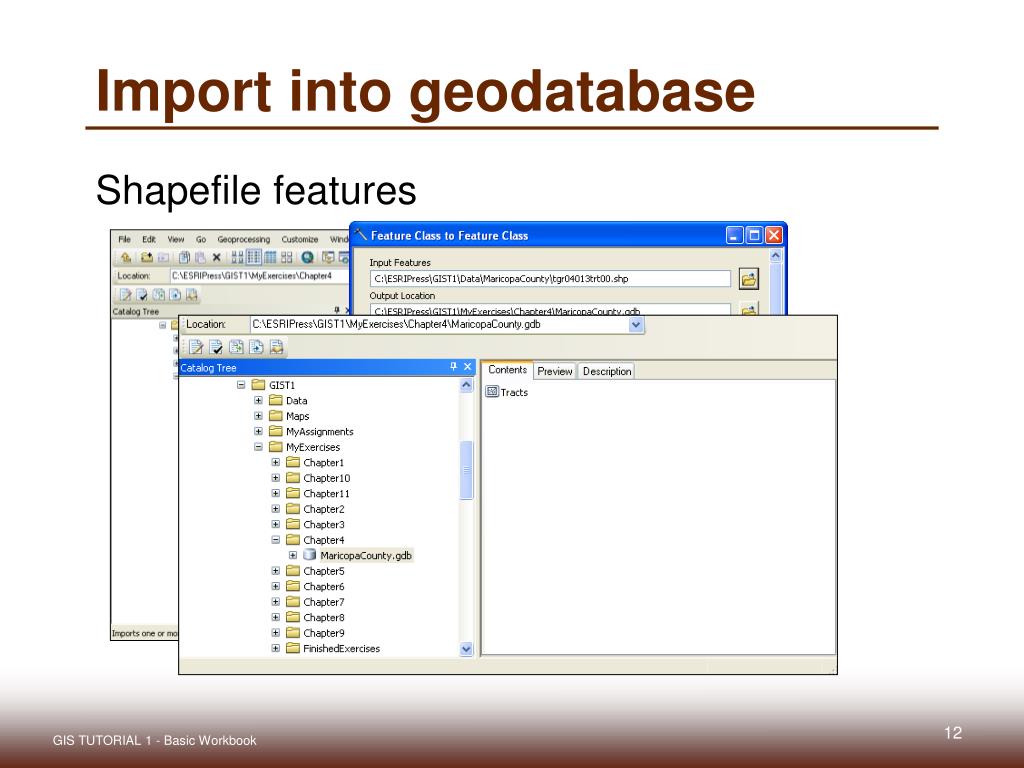Click the MaricopaCounty.gdb geodatabase cylinder icon

click(310, 555)
